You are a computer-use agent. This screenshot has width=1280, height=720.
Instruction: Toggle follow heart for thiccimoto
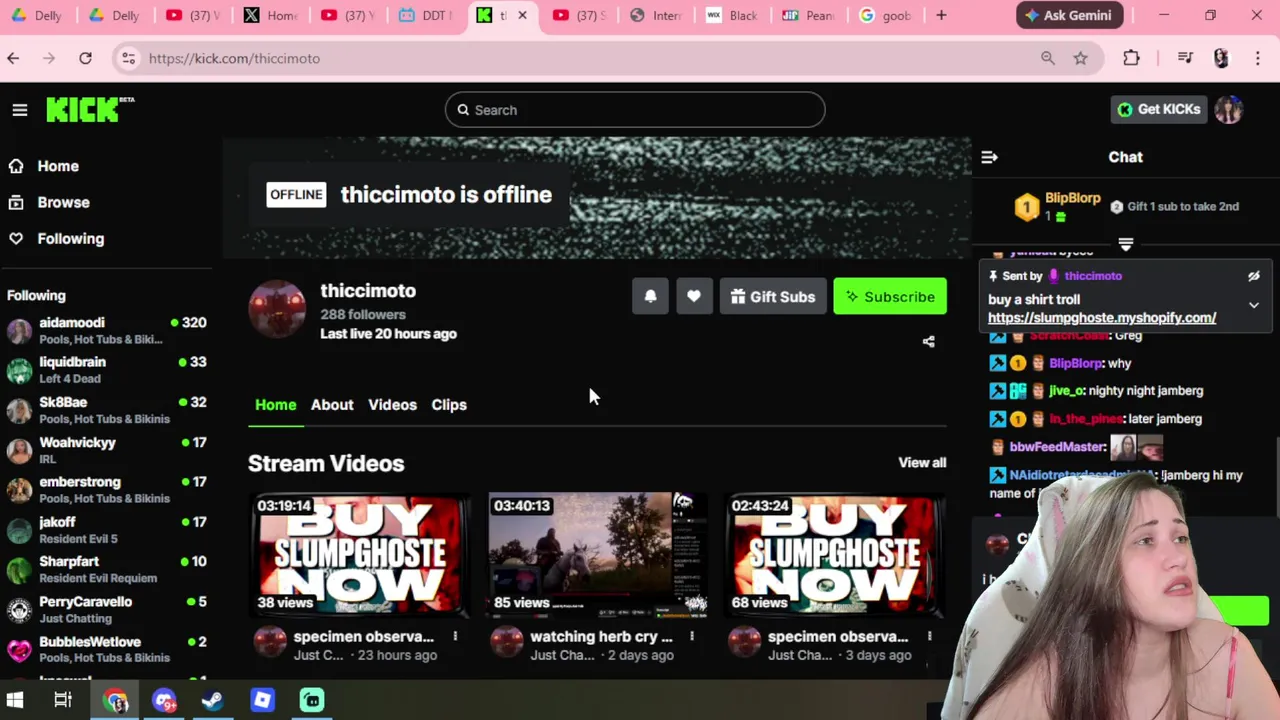click(694, 297)
